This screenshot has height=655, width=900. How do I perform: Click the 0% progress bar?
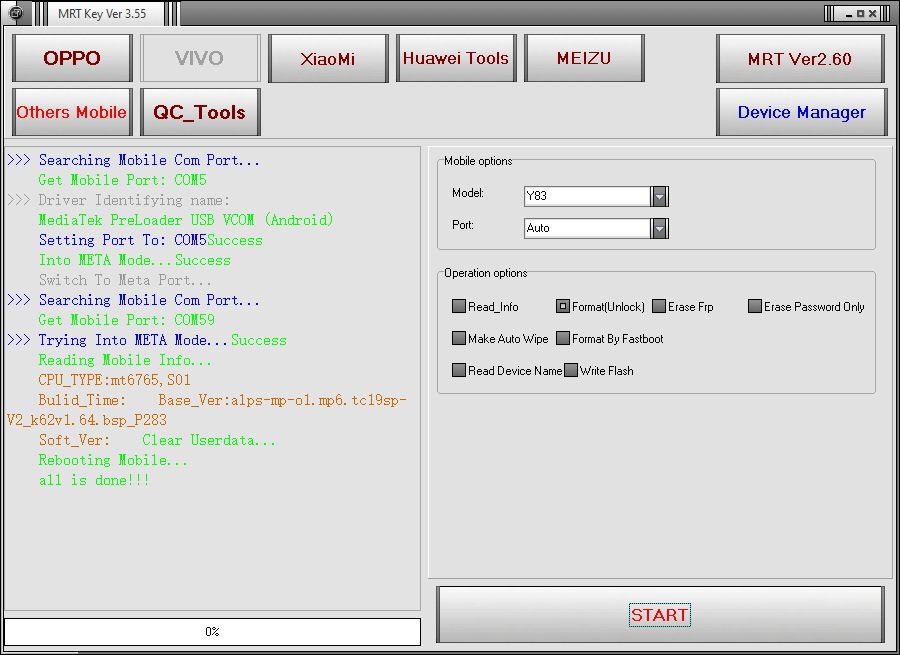pyautogui.click(x=212, y=631)
